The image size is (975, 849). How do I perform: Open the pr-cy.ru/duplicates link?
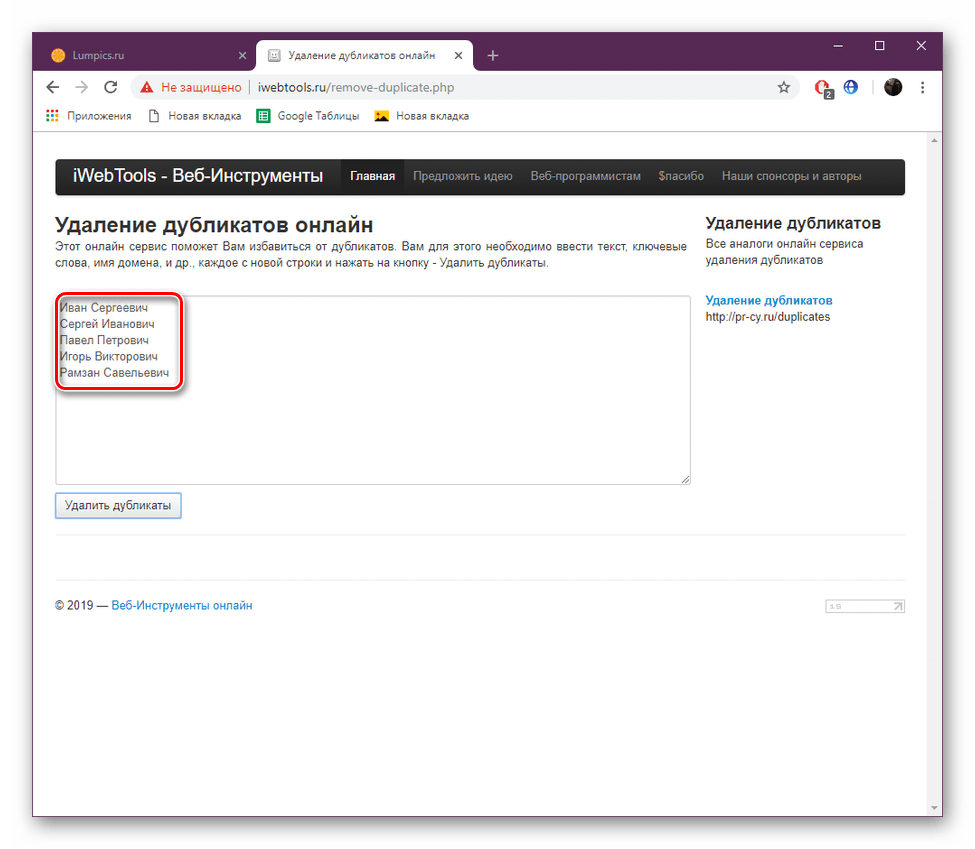769,316
